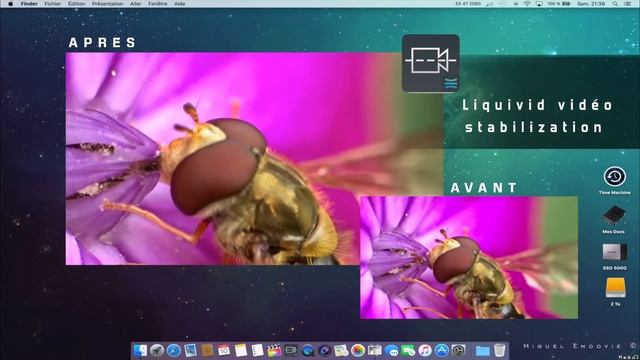Open Photos colorful flower icon

pos(358,350)
